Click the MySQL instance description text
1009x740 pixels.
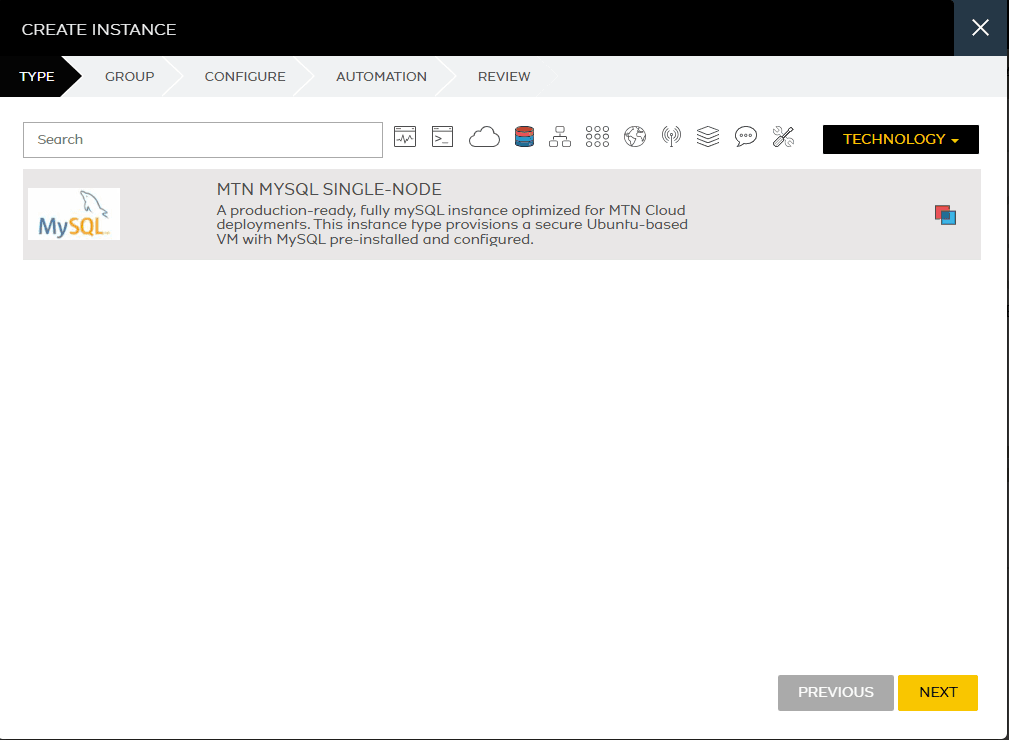pos(452,225)
